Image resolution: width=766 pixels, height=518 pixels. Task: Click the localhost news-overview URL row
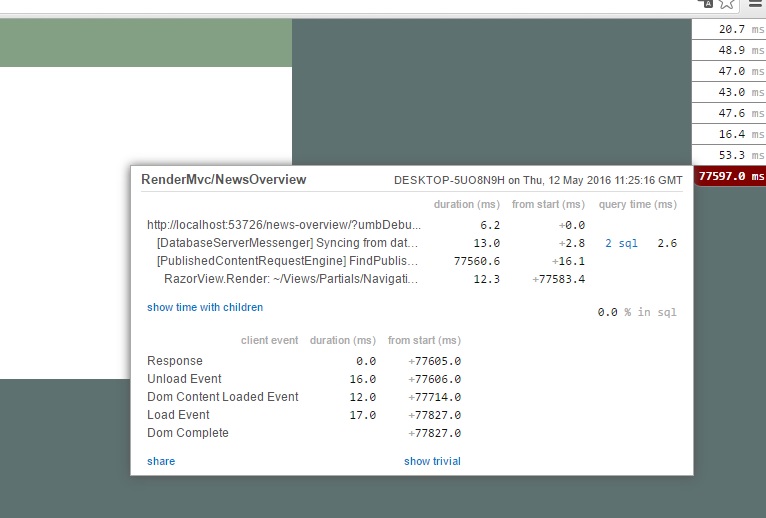coord(282,225)
